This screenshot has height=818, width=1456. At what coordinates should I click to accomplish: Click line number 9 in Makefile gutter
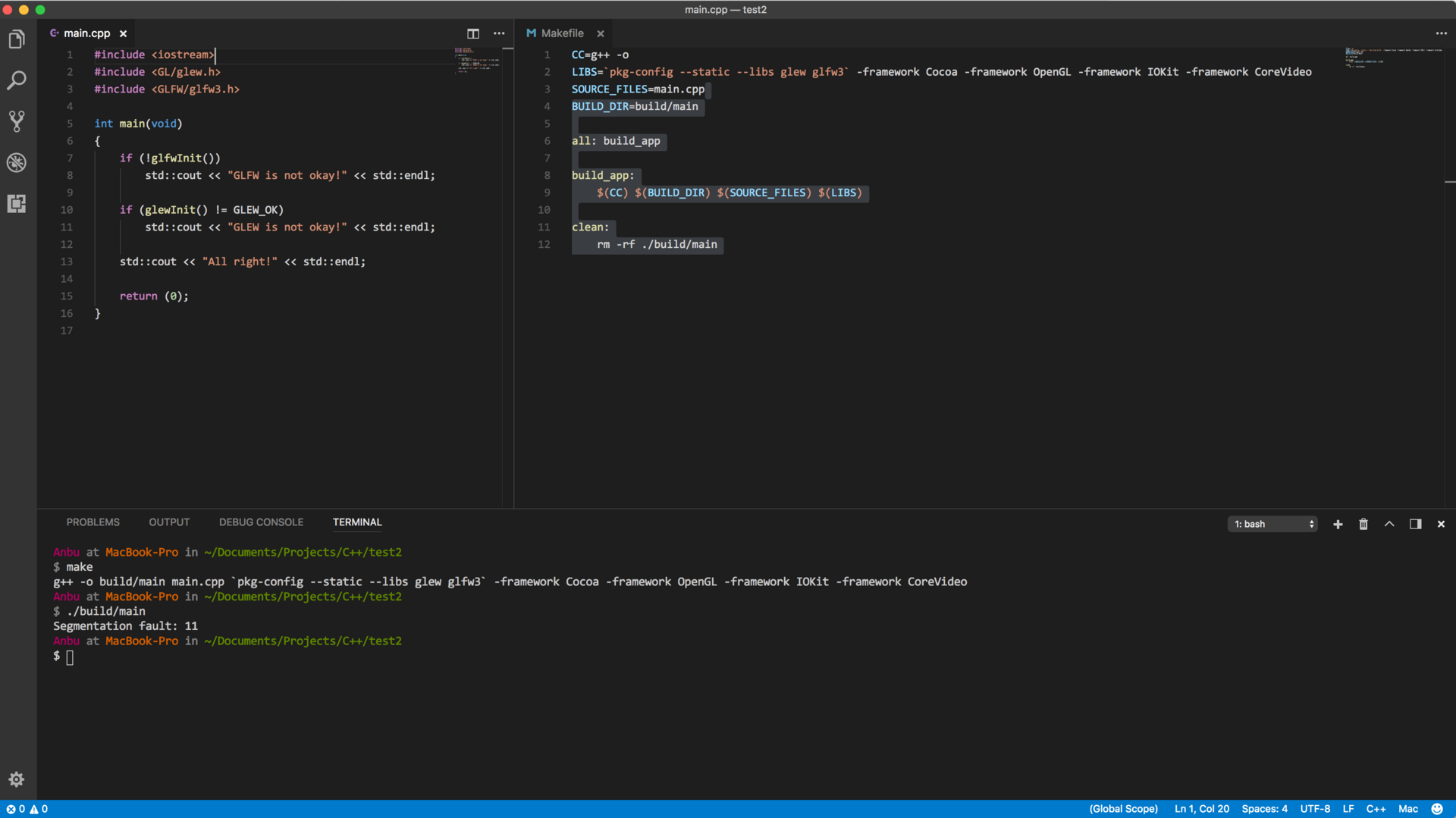[547, 193]
